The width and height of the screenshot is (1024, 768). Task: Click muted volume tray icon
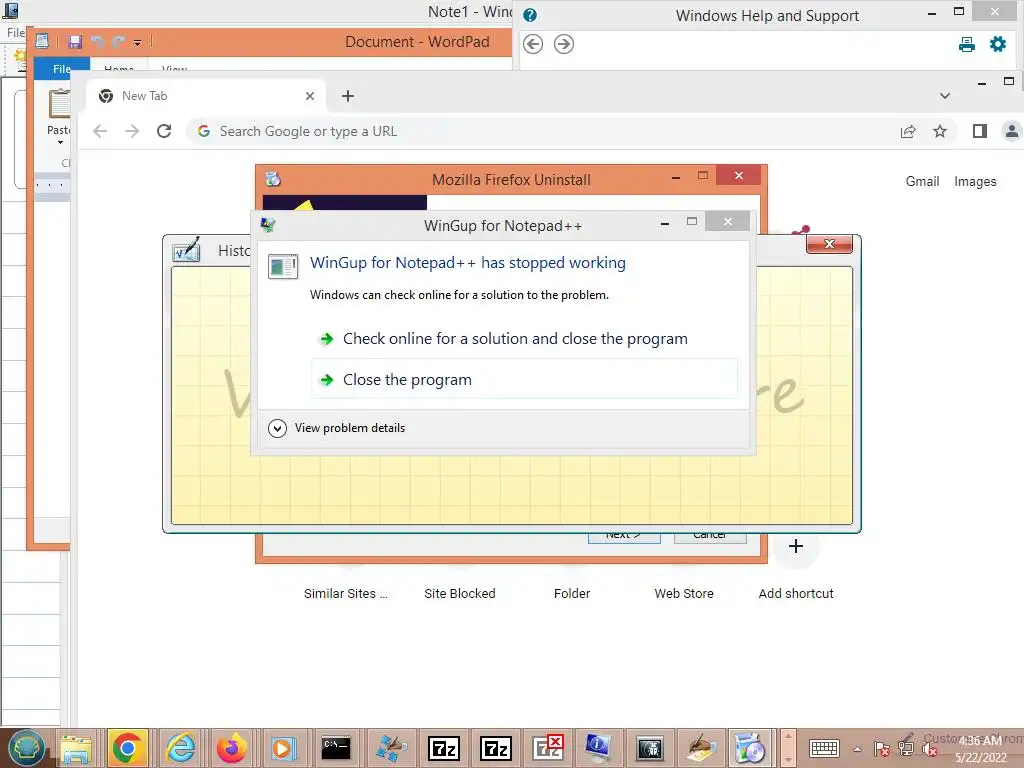930,749
